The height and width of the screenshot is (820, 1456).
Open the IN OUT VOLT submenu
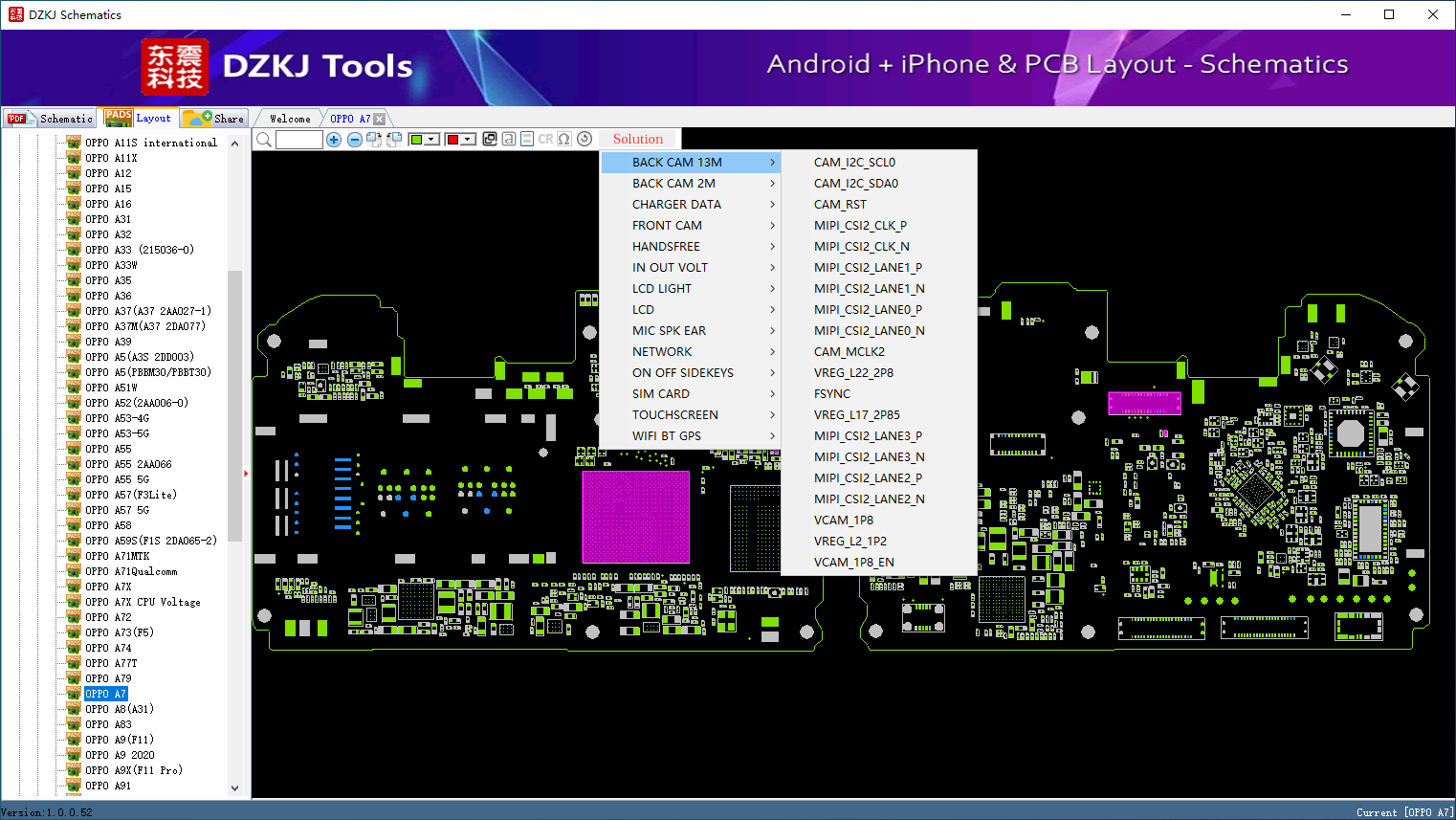pyautogui.click(x=691, y=268)
